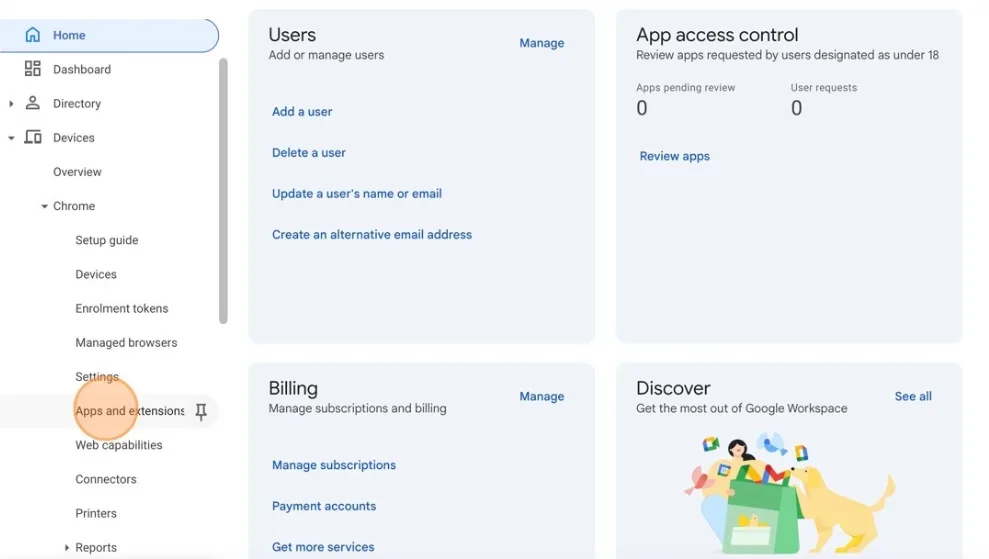The width and height of the screenshot is (989, 559).
Task: Open the Payment accounts link
Action: (324, 506)
